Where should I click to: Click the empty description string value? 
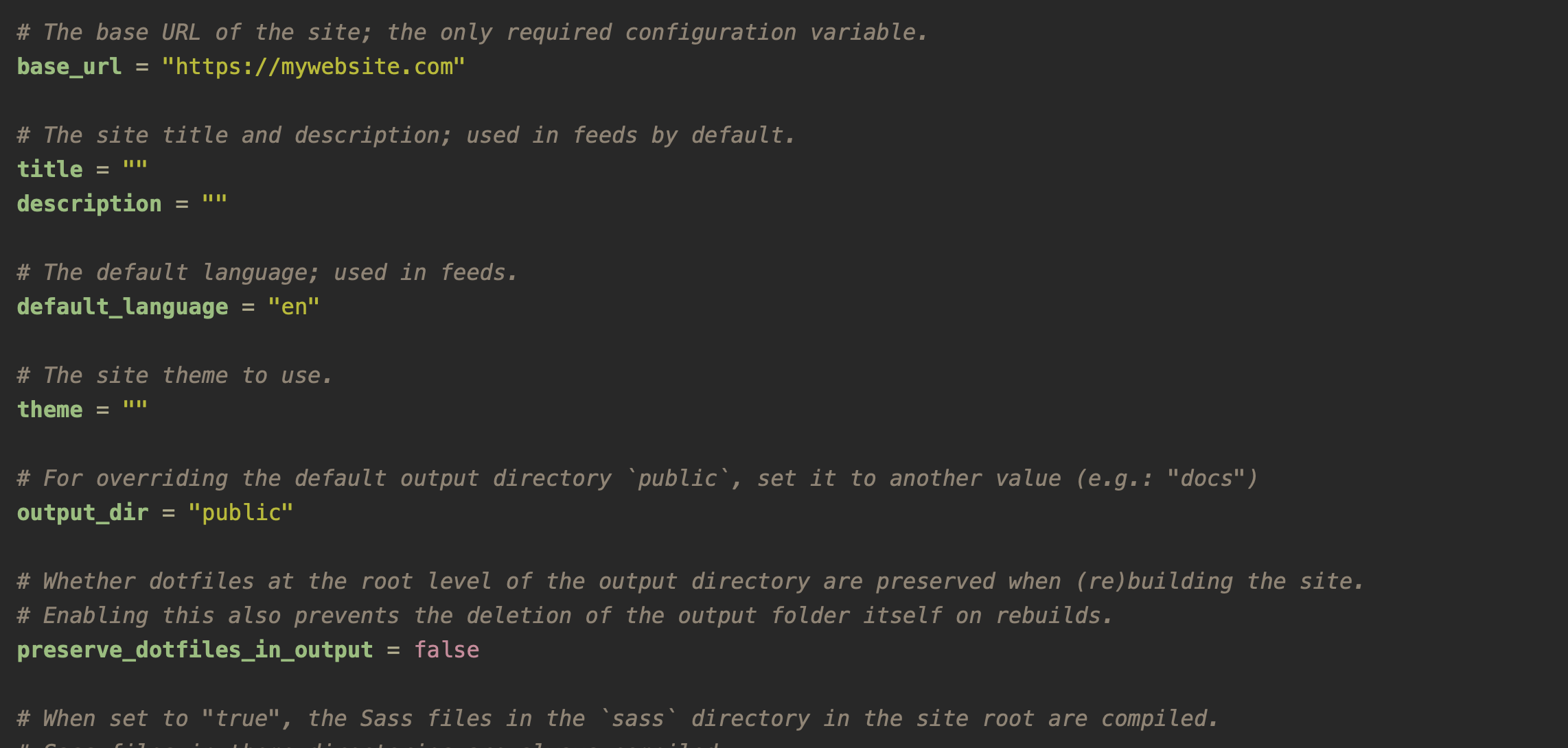[x=214, y=204]
